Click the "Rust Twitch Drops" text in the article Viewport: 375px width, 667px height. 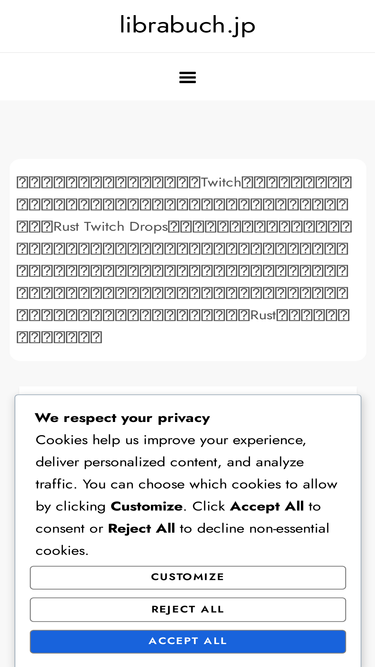(x=111, y=226)
